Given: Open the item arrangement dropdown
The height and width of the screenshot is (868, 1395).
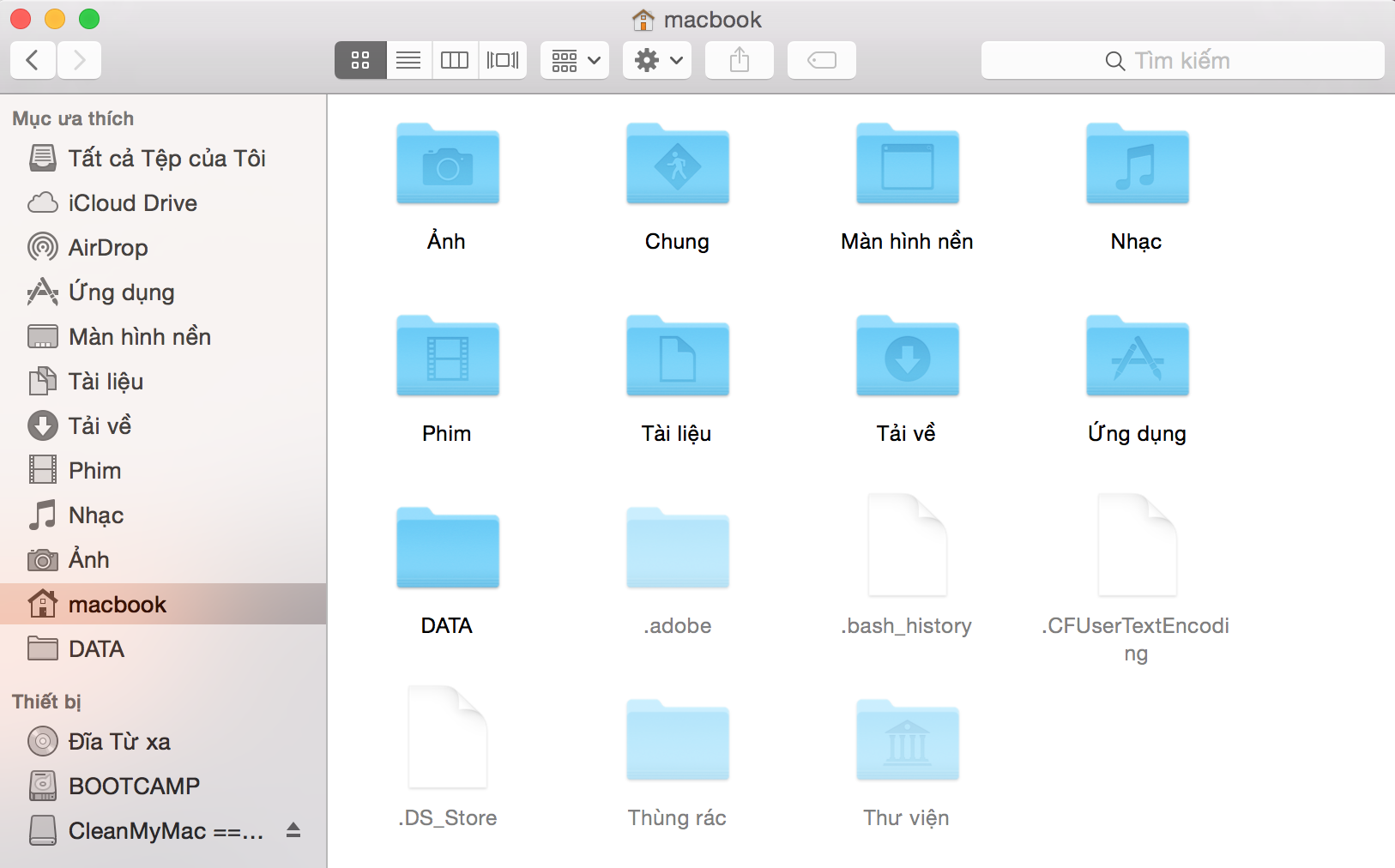Looking at the screenshot, I should tap(575, 60).
